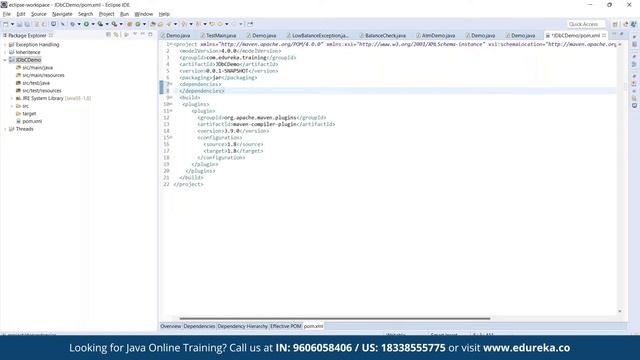The height and width of the screenshot is (360, 640).
Task: Open the Dependencies tab of pom editor
Action: pyautogui.click(x=199, y=326)
